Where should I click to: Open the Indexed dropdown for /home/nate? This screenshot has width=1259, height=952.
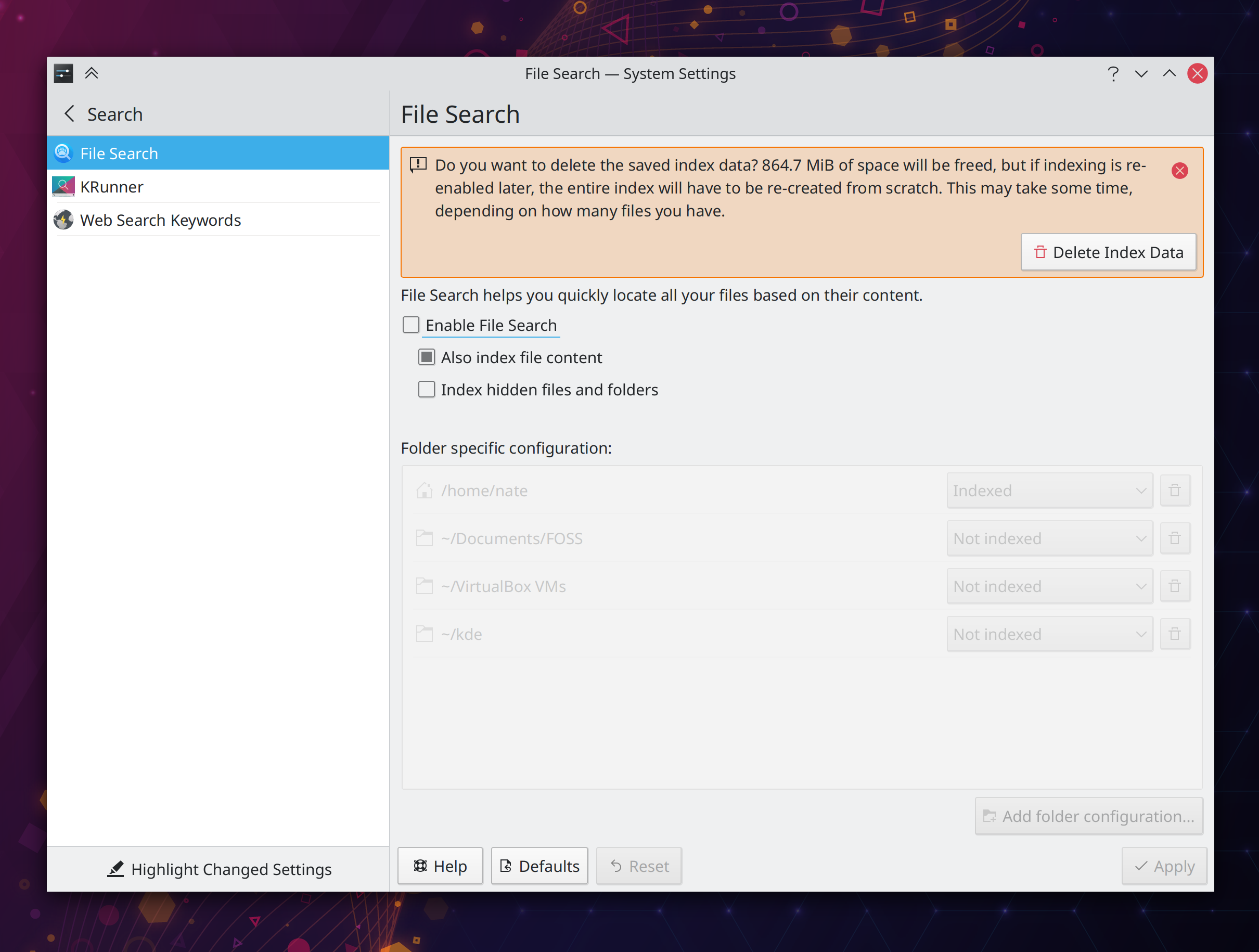point(1049,491)
